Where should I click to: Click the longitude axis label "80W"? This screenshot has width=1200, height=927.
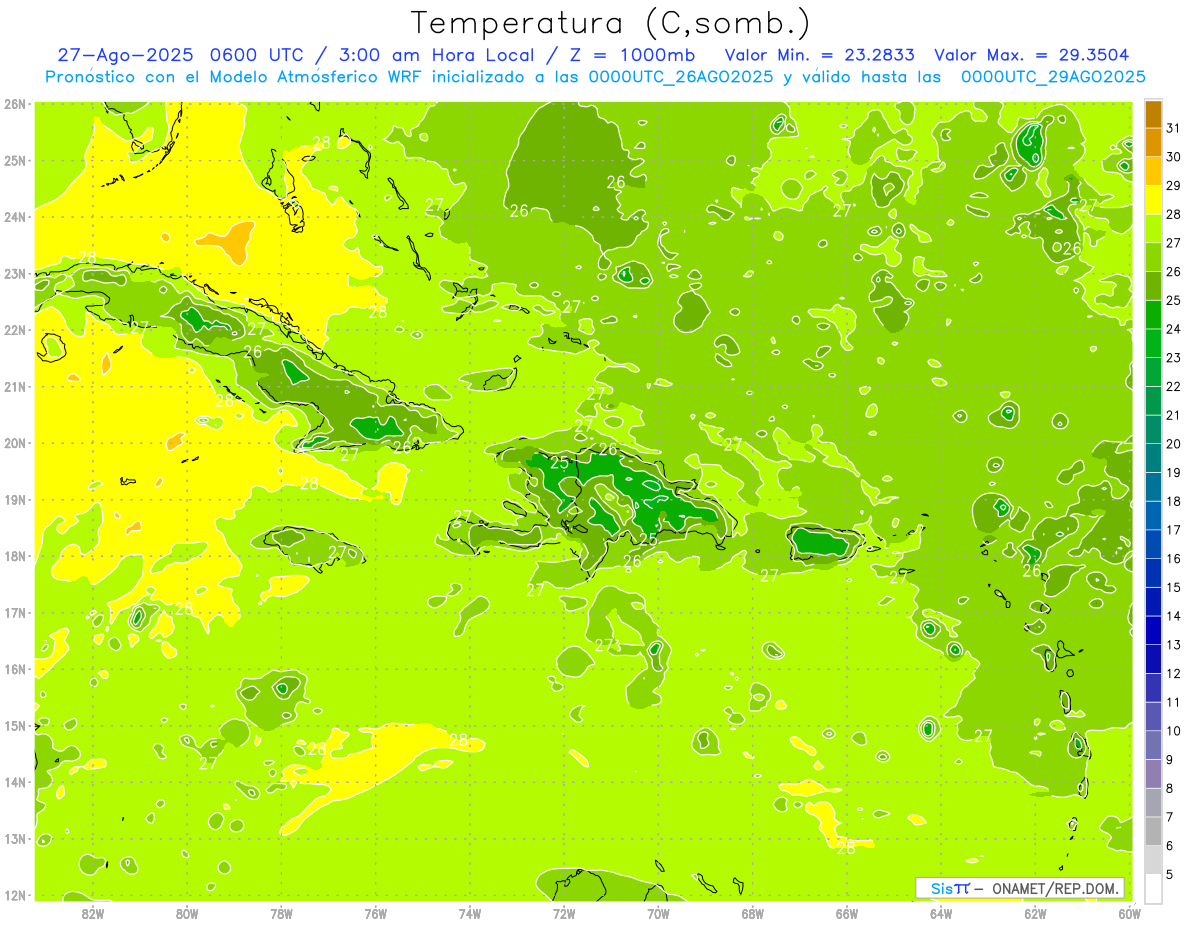click(187, 913)
